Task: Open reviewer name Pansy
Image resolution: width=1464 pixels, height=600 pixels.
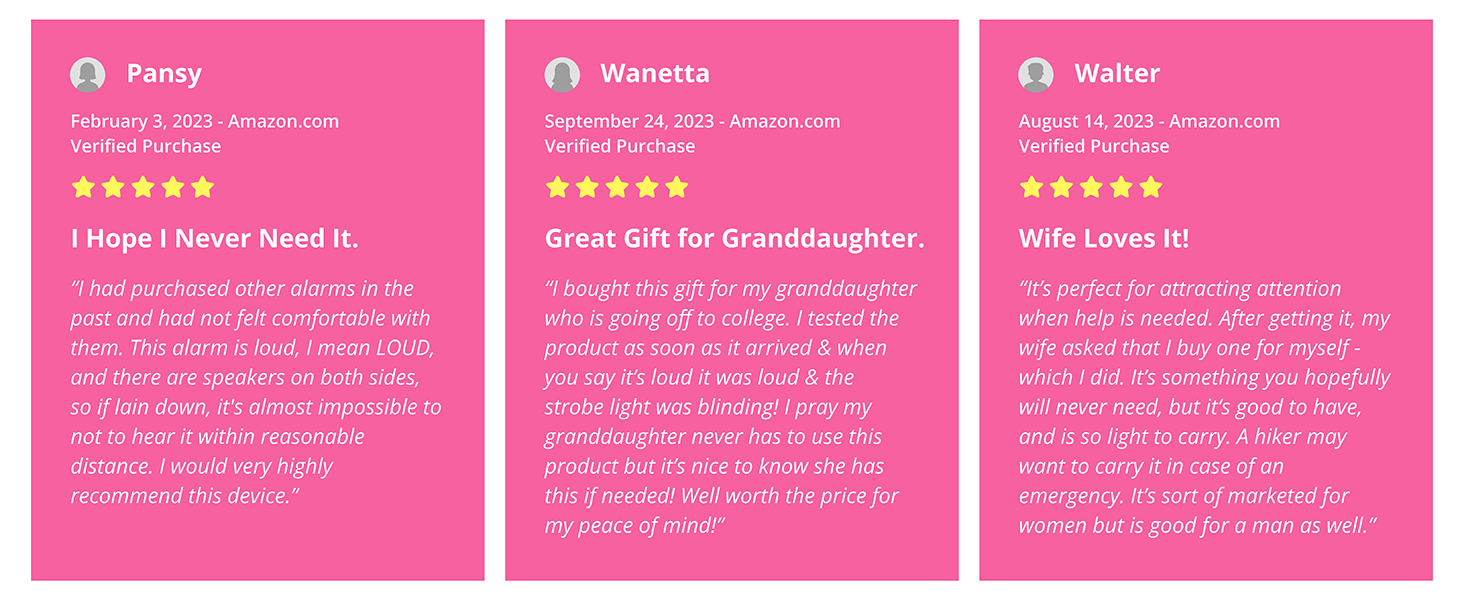Action: pyautogui.click(x=164, y=74)
